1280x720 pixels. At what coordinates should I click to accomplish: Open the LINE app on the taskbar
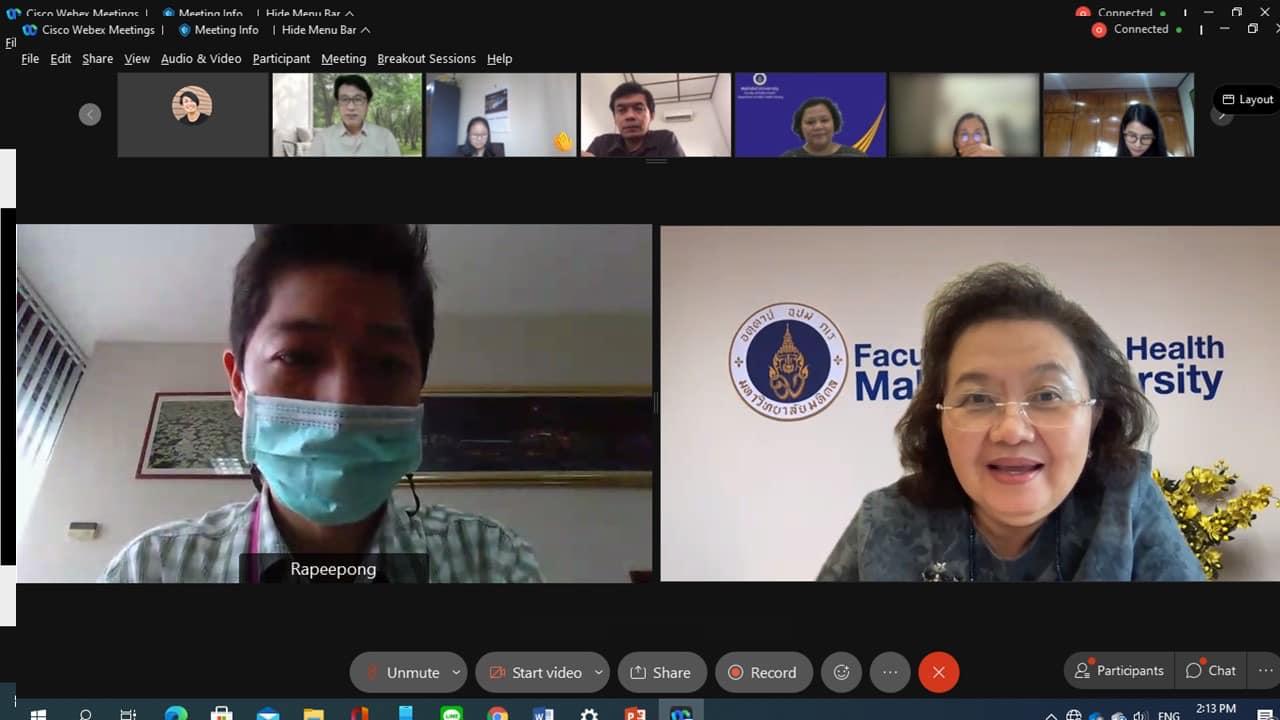click(x=451, y=713)
